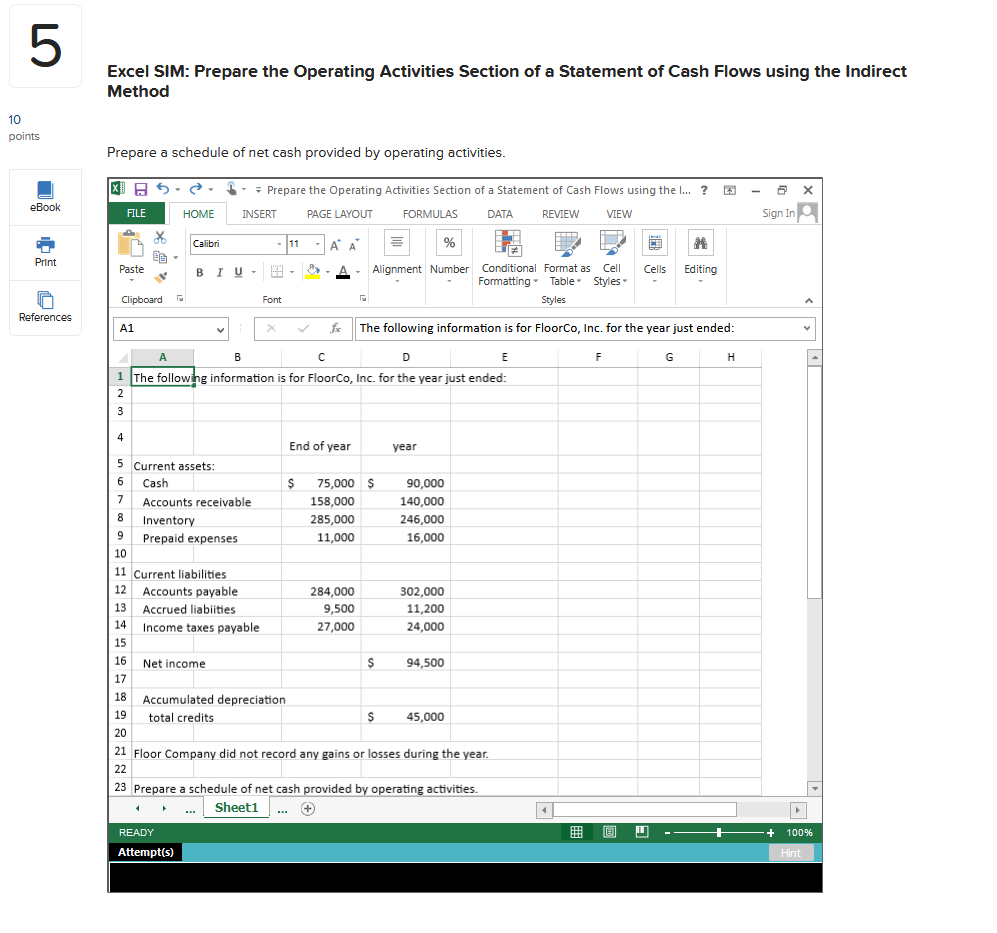Switch to the FORMULAS ribbon tab

(x=430, y=213)
